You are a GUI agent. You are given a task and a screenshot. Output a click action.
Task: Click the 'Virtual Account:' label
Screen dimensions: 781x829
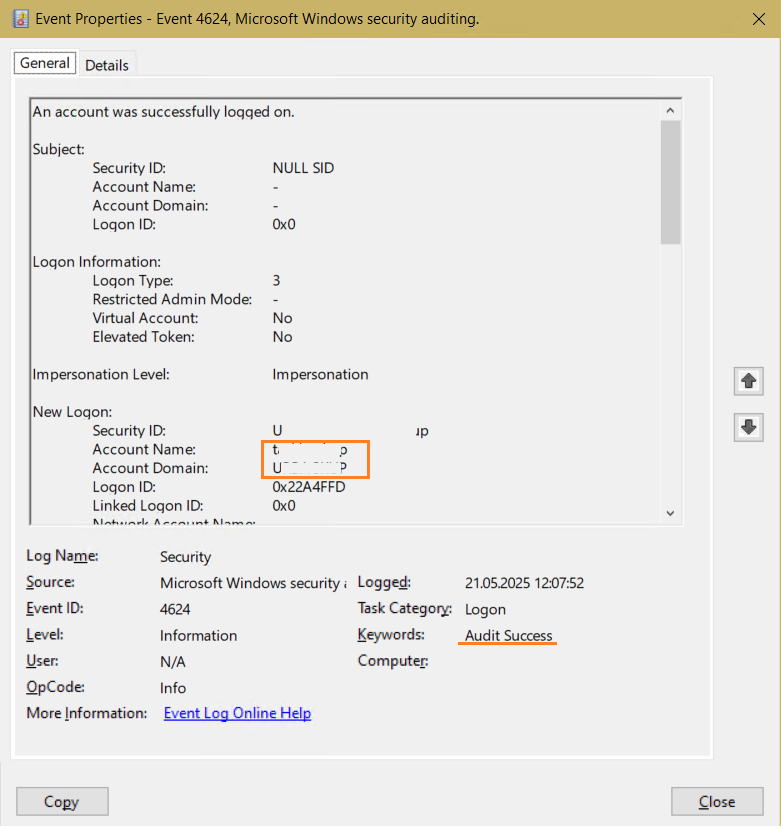(145, 318)
